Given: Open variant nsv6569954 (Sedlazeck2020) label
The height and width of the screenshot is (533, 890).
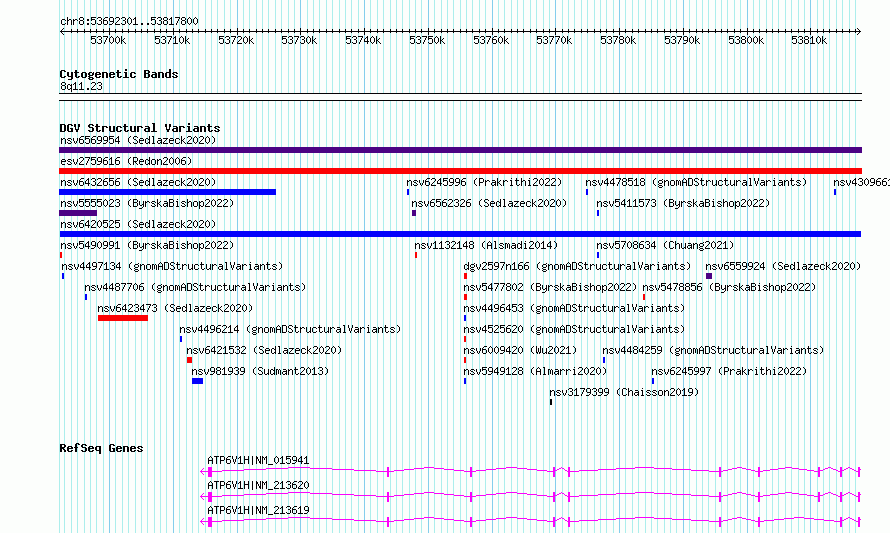Looking at the screenshot, I should (x=138, y=140).
